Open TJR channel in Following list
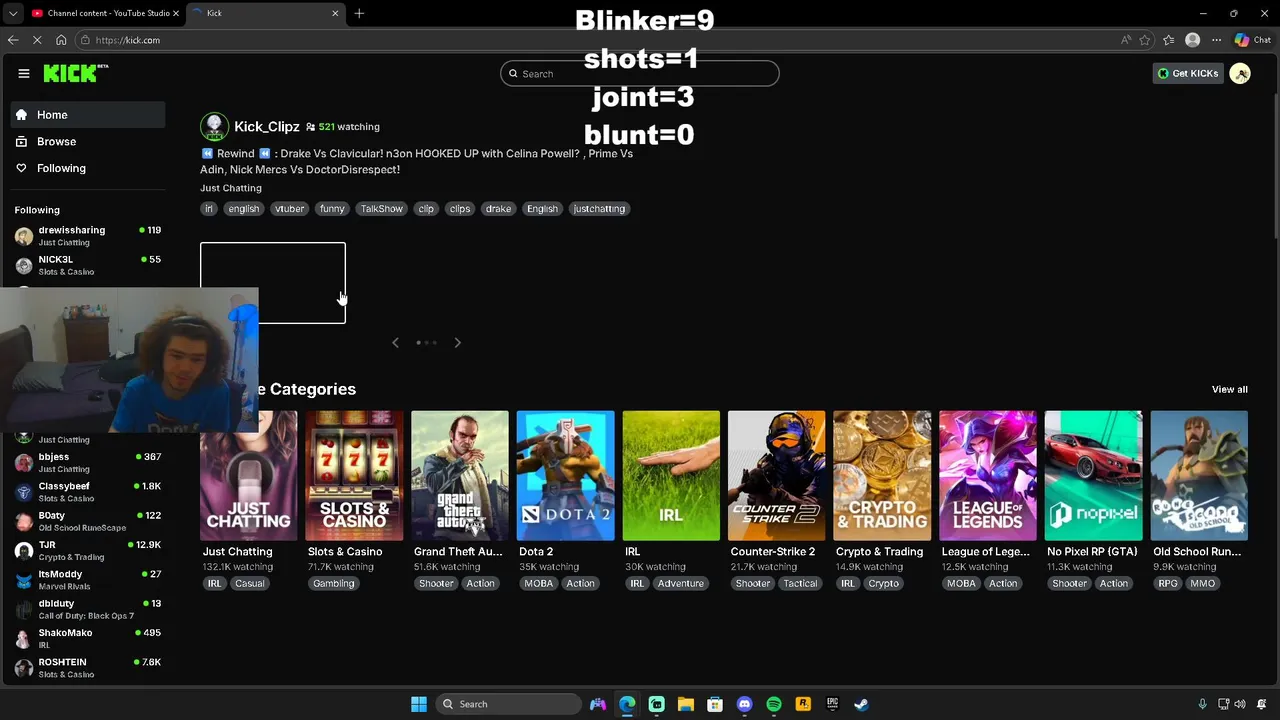Screen dimensions: 1280x720 tap(88, 550)
